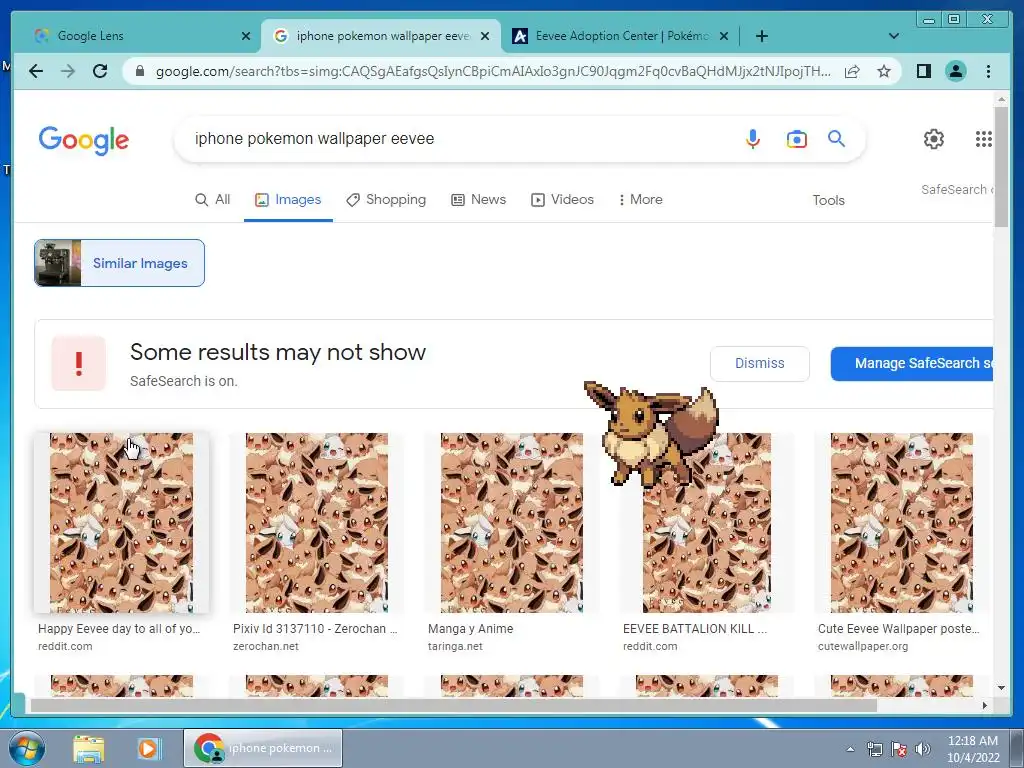
Task: Launch Windows Media Player from taskbar
Action: (149, 748)
